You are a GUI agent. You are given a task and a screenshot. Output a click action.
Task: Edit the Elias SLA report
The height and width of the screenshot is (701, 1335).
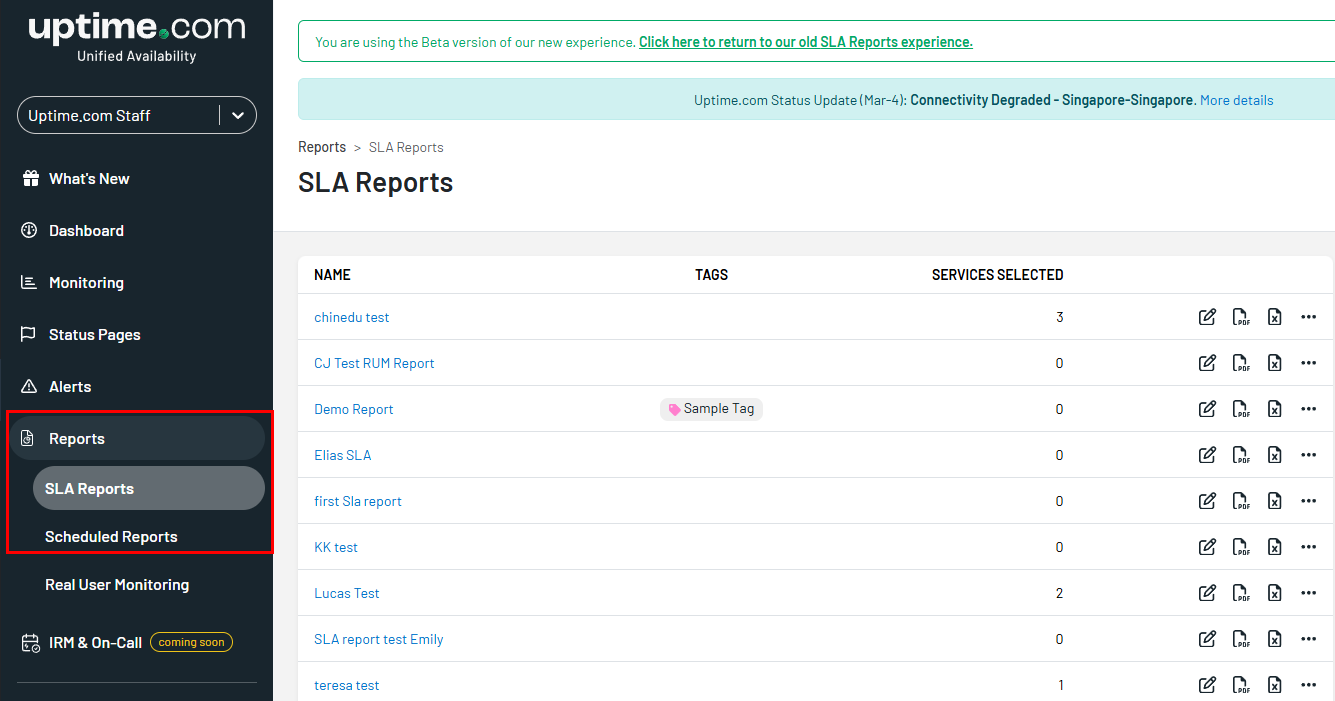point(1207,455)
